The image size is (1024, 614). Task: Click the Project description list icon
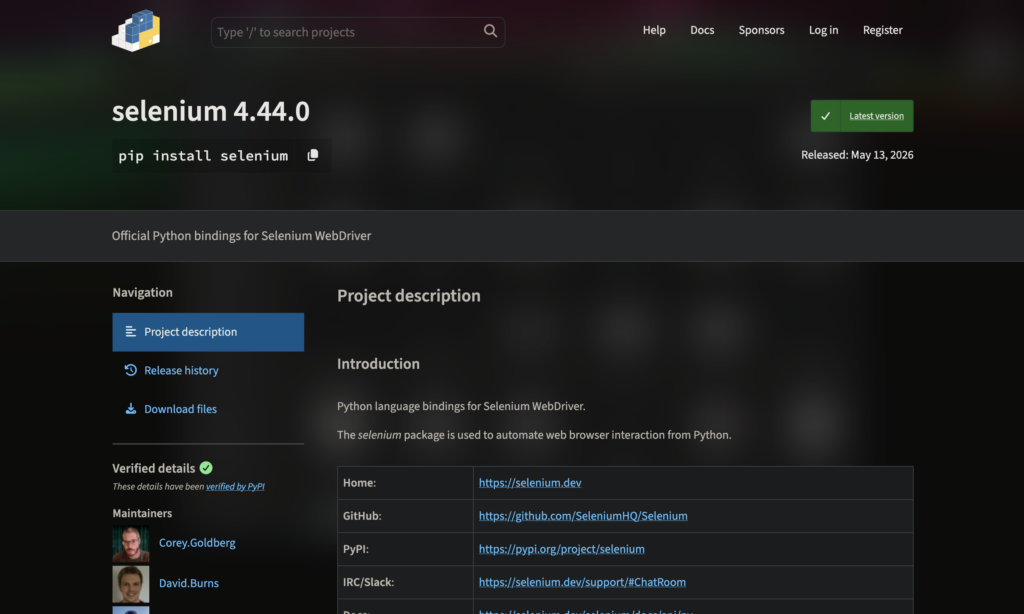pos(131,332)
